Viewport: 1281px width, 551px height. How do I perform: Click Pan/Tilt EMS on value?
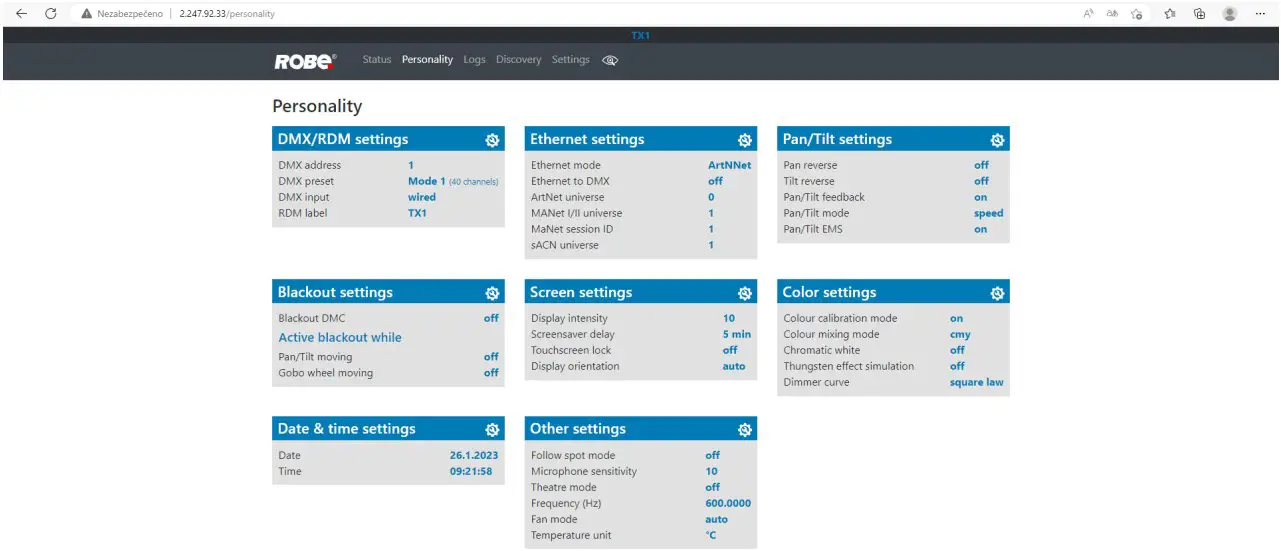tap(981, 229)
